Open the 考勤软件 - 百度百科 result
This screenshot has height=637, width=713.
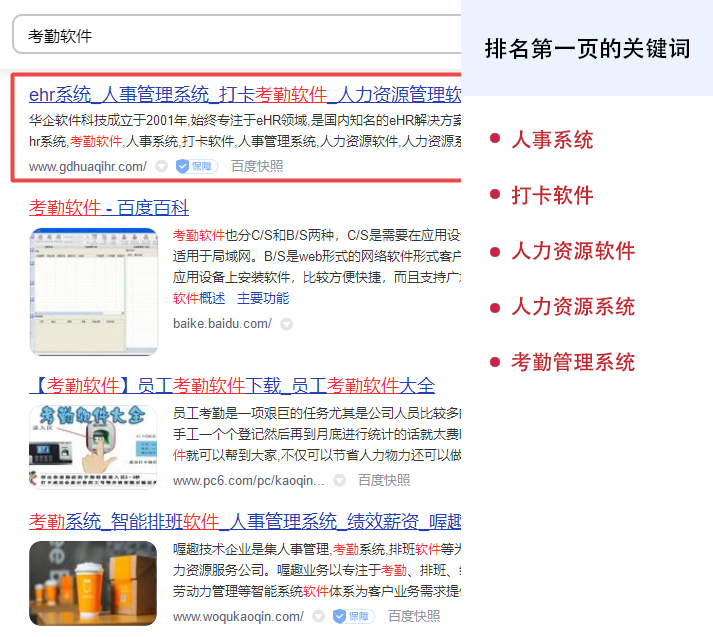tap(109, 207)
